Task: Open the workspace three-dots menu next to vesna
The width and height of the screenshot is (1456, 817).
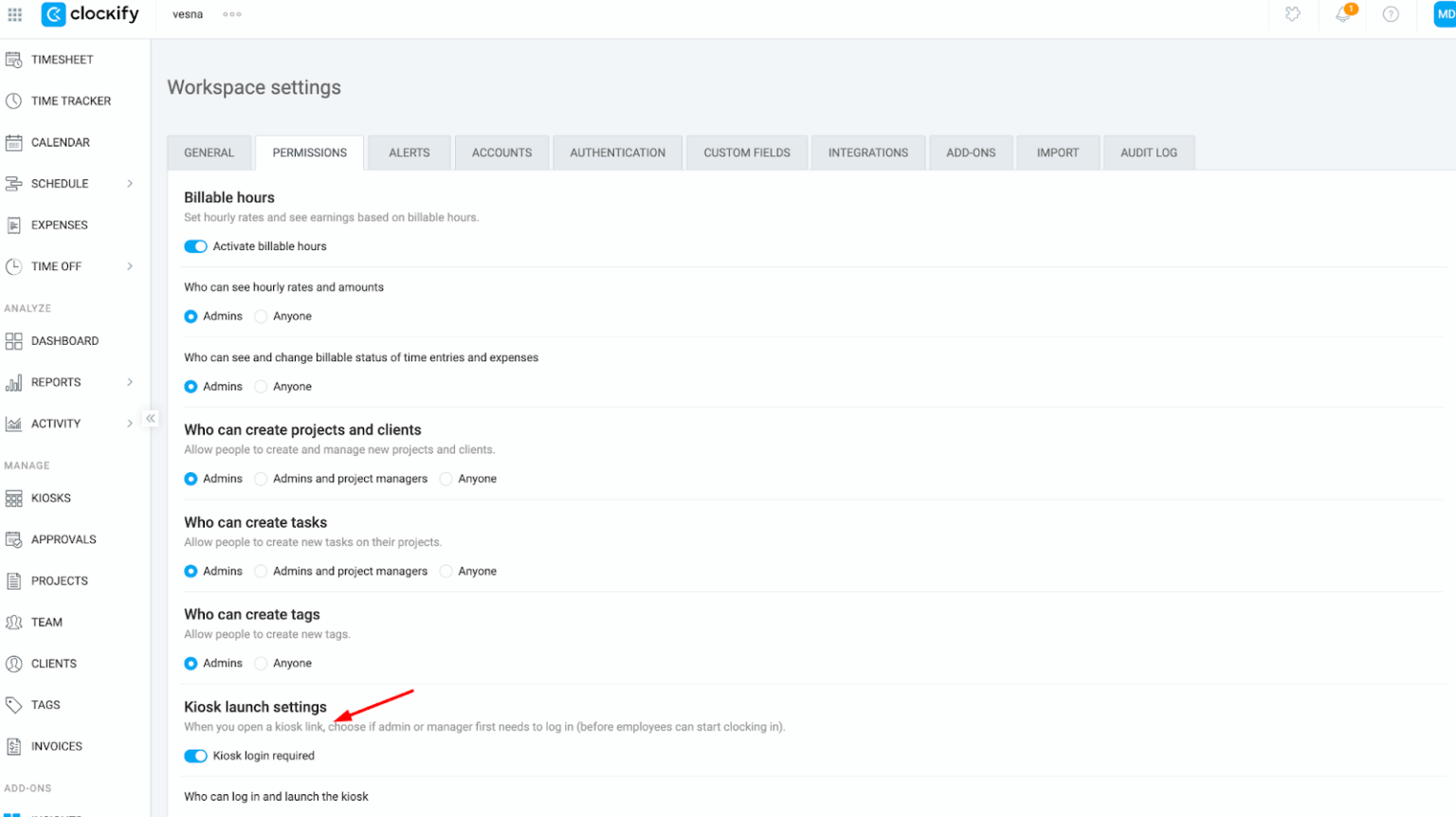Action: click(232, 14)
